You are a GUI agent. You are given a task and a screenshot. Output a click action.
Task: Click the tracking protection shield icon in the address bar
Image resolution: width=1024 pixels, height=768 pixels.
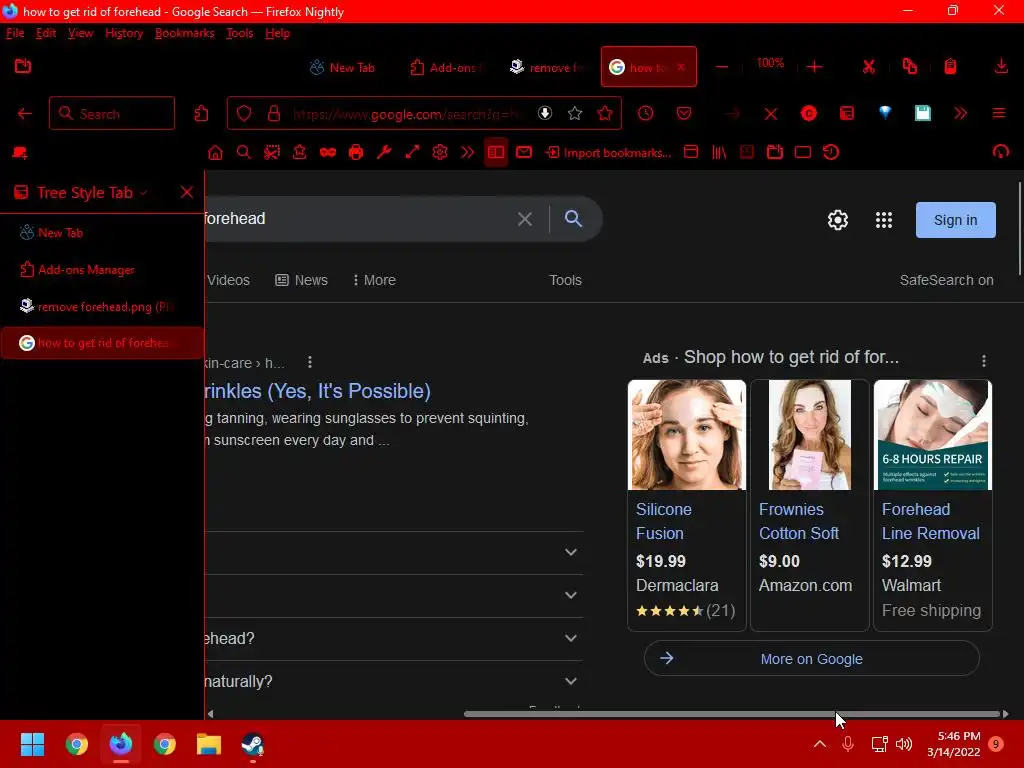point(244,114)
